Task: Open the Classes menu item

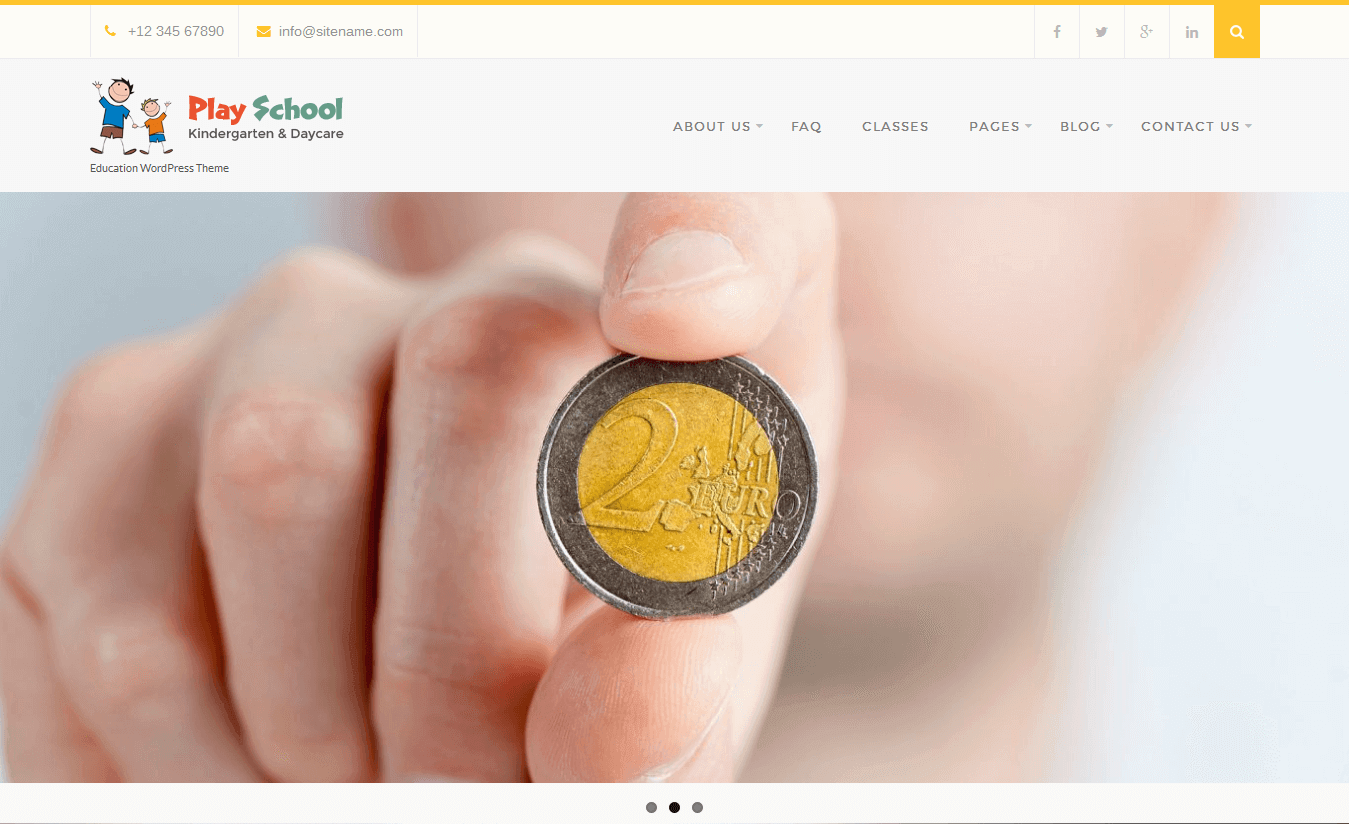Action: tap(895, 126)
